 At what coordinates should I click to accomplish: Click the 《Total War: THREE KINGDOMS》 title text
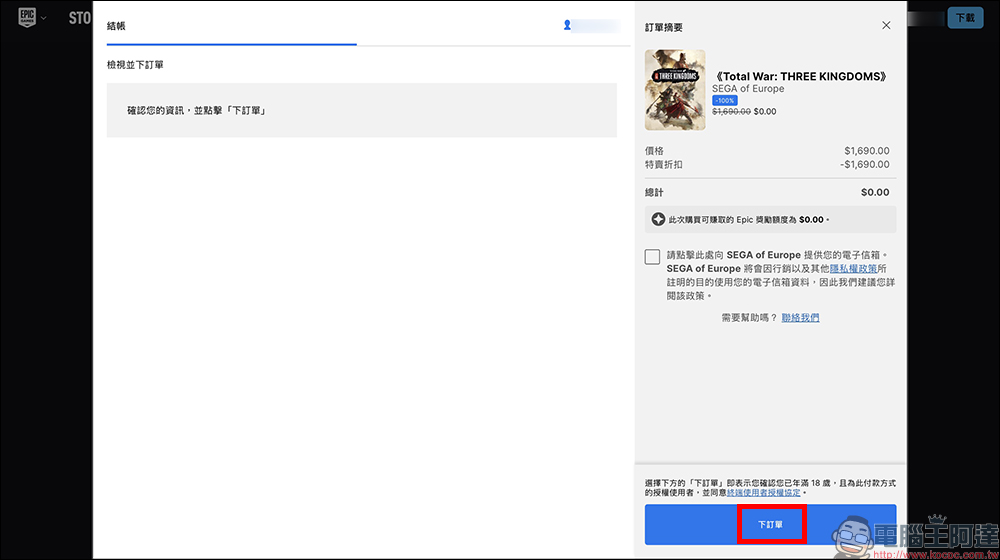click(801, 76)
